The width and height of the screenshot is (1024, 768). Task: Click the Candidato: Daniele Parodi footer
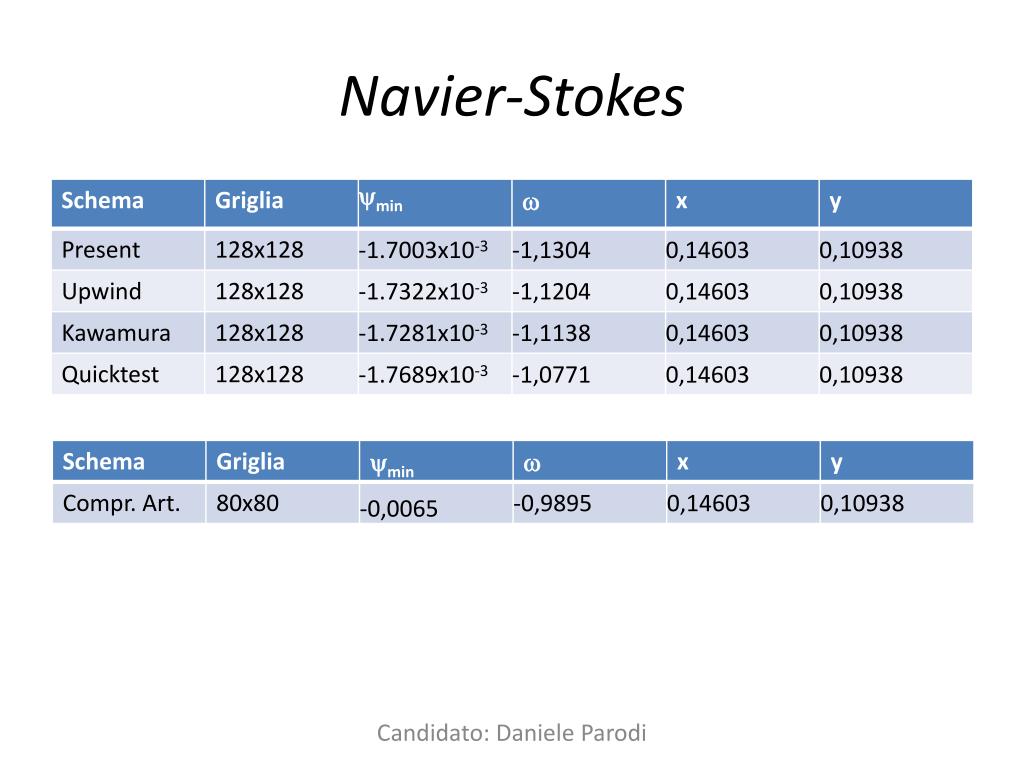click(x=512, y=733)
